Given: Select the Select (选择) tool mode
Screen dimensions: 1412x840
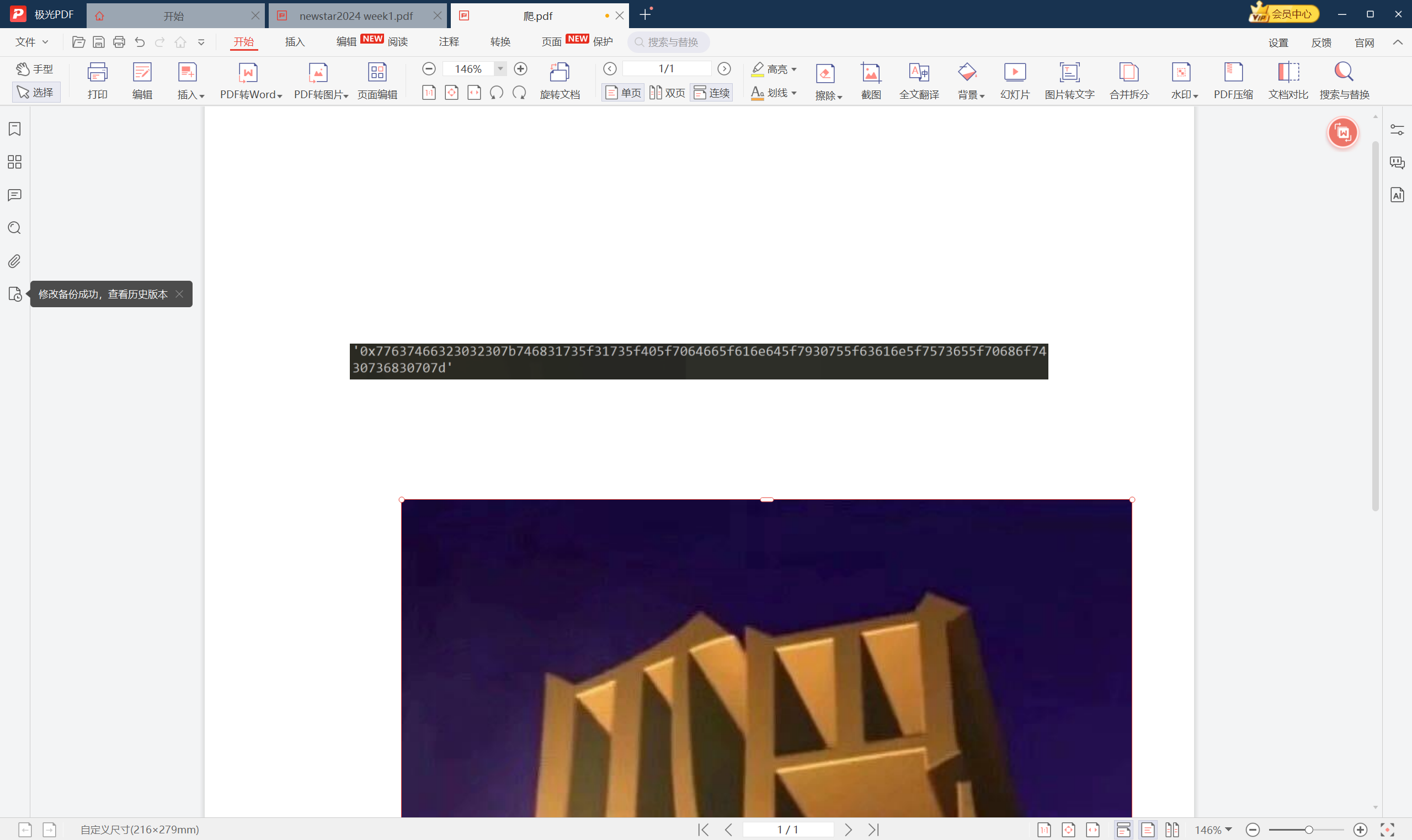Looking at the screenshot, I should pyautogui.click(x=36, y=92).
